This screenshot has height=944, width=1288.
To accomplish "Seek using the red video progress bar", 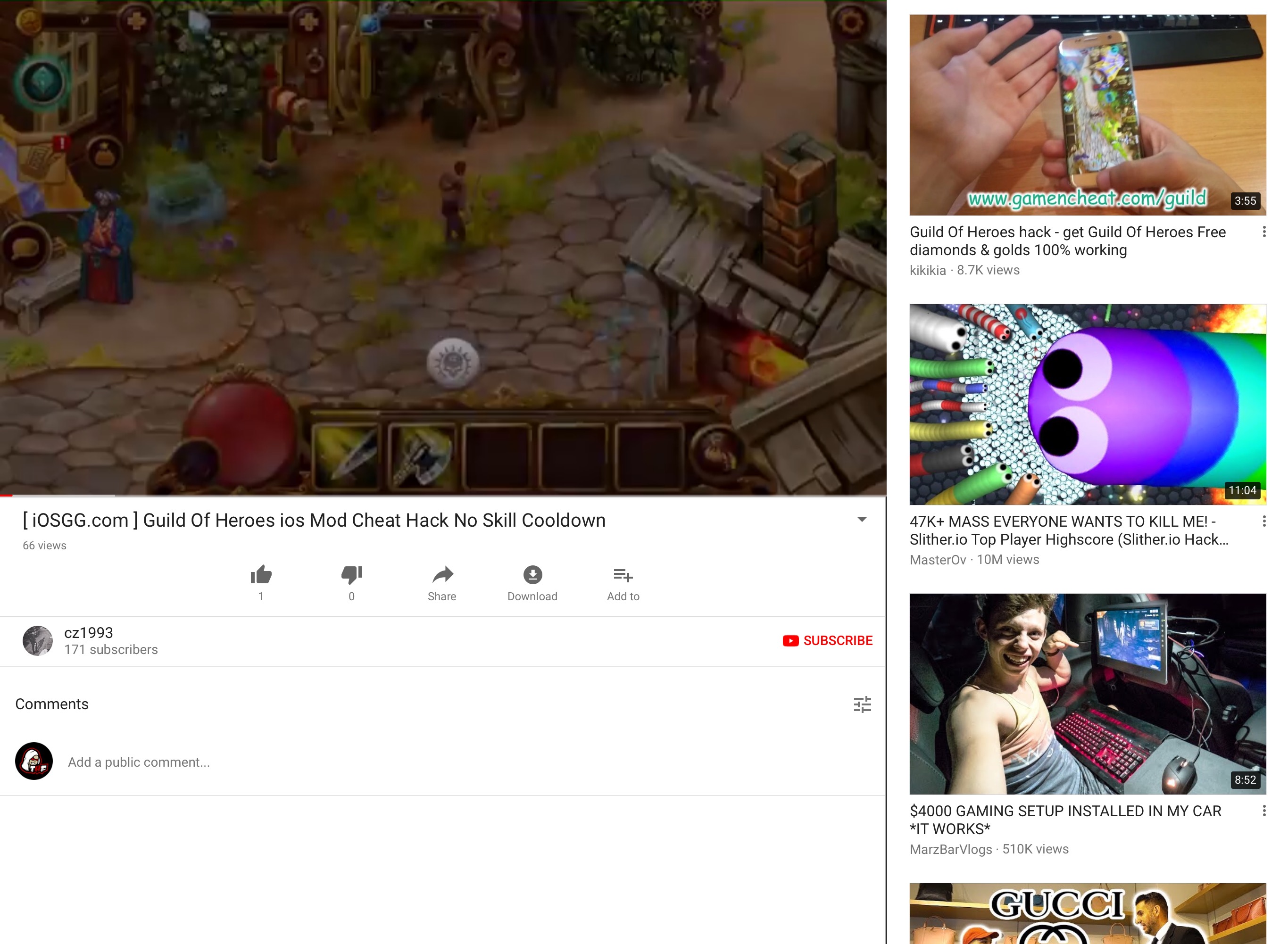I will 443,495.
